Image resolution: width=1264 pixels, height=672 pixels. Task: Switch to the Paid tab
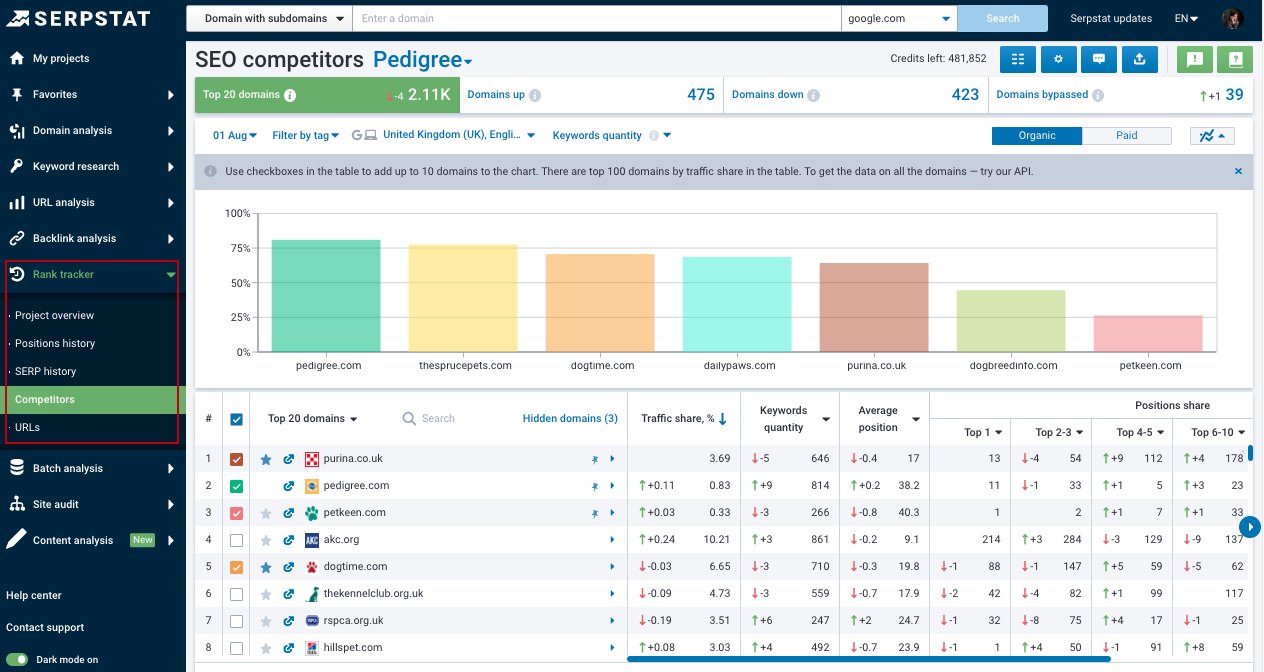1126,136
